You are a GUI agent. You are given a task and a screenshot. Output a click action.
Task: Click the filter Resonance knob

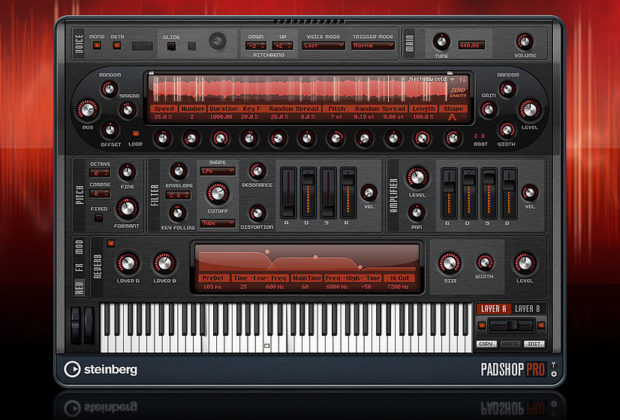(257, 171)
